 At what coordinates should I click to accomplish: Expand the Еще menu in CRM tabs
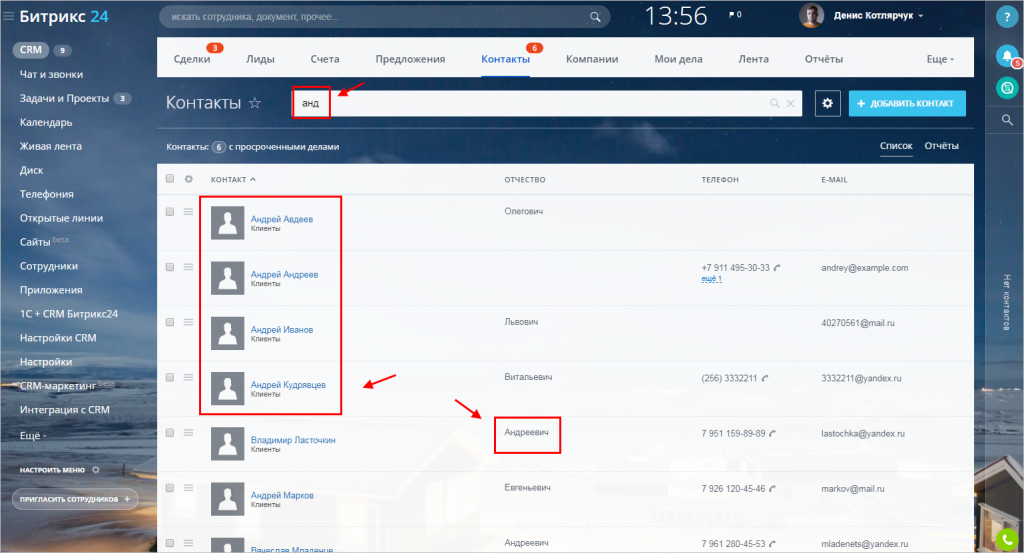pos(940,59)
